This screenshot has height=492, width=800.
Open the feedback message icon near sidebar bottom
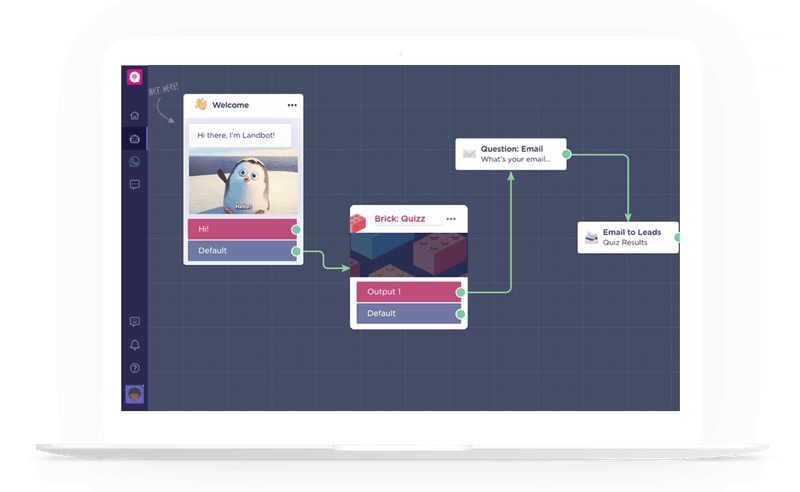135,322
